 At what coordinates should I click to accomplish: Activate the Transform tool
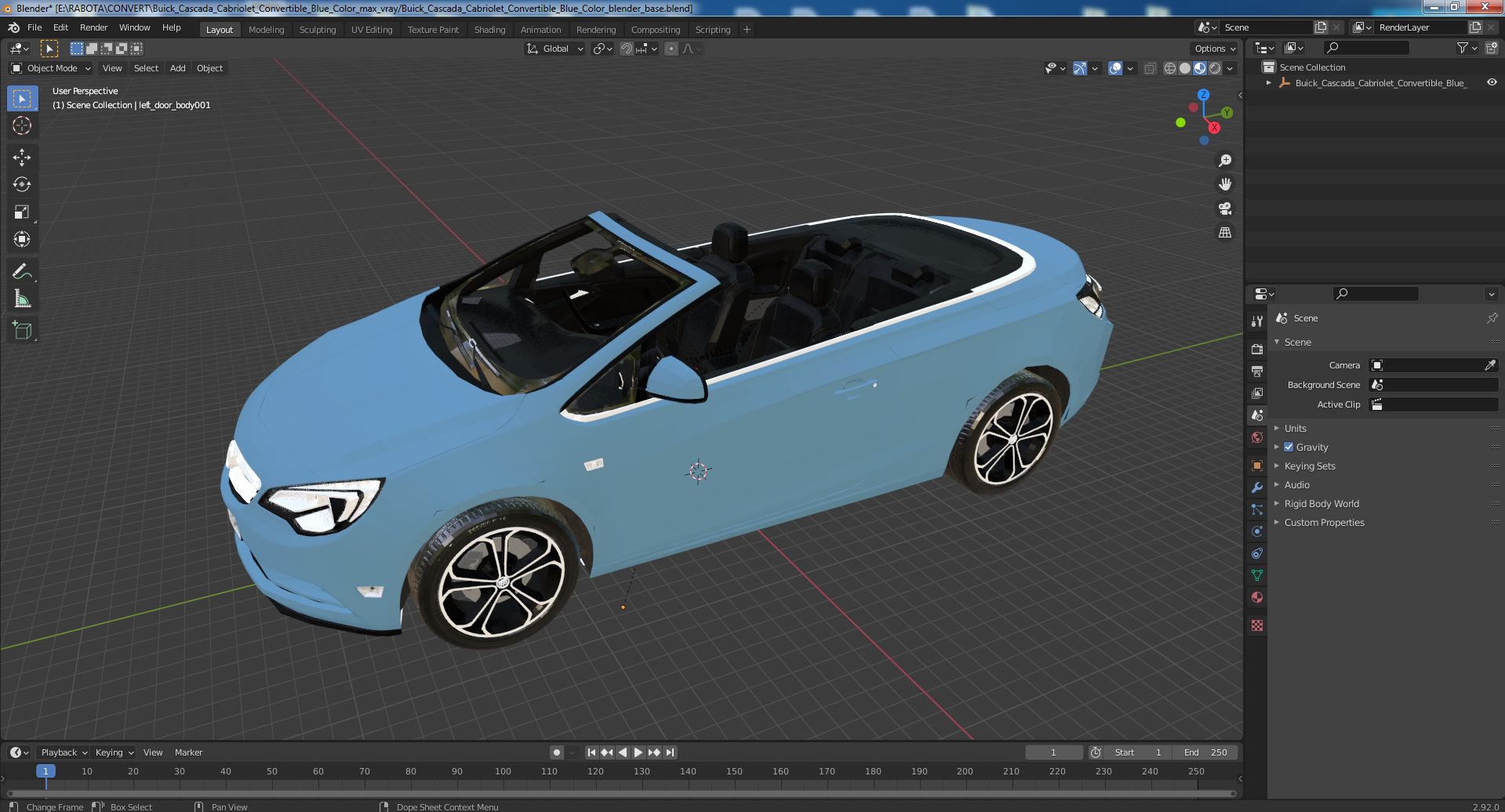22,239
